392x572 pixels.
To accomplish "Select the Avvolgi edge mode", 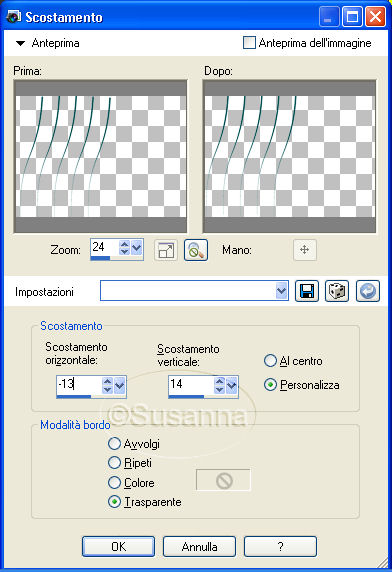I will coord(115,444).
